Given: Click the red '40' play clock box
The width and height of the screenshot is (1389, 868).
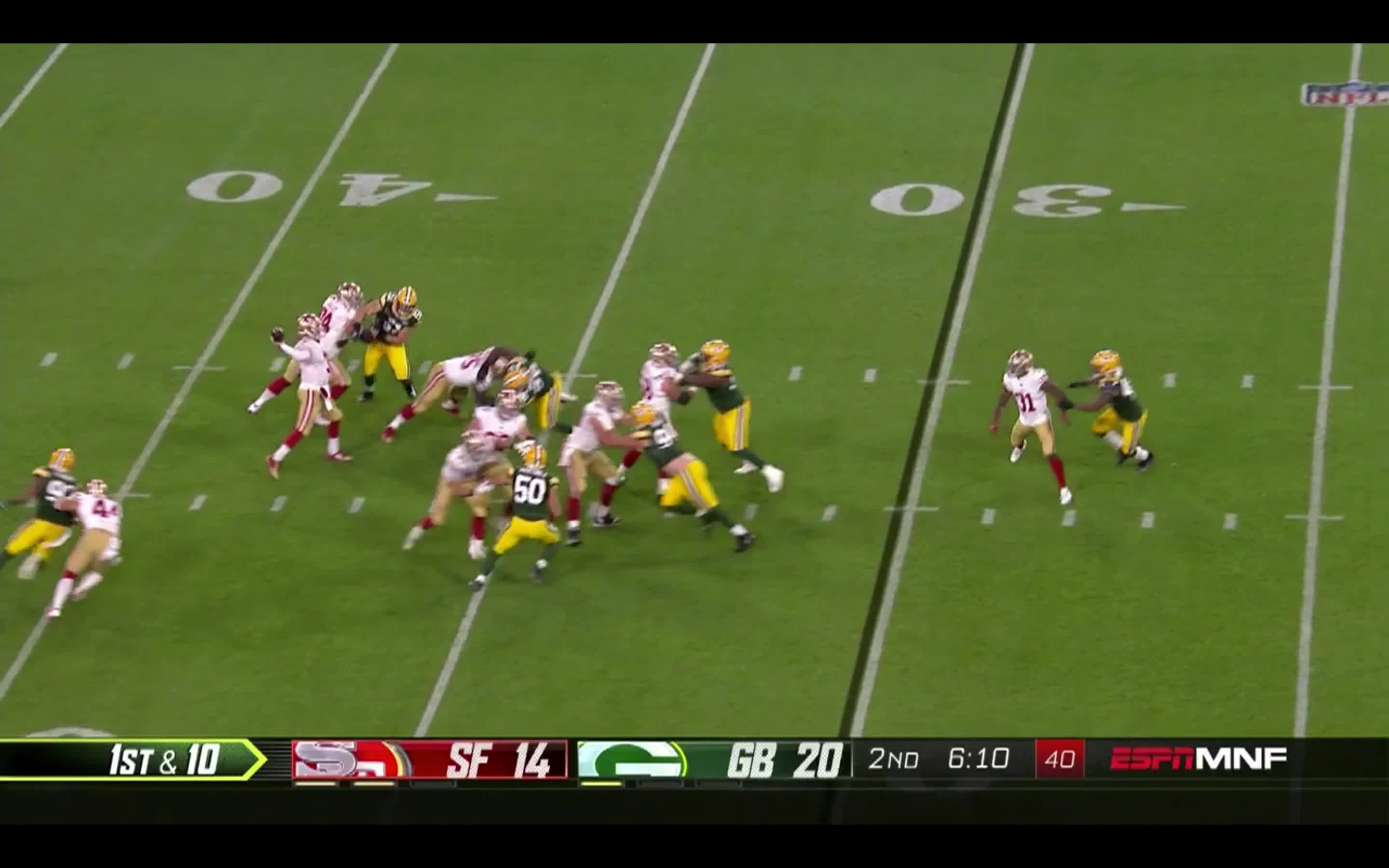Looking at the screenshot, I should click(1060, 759).
